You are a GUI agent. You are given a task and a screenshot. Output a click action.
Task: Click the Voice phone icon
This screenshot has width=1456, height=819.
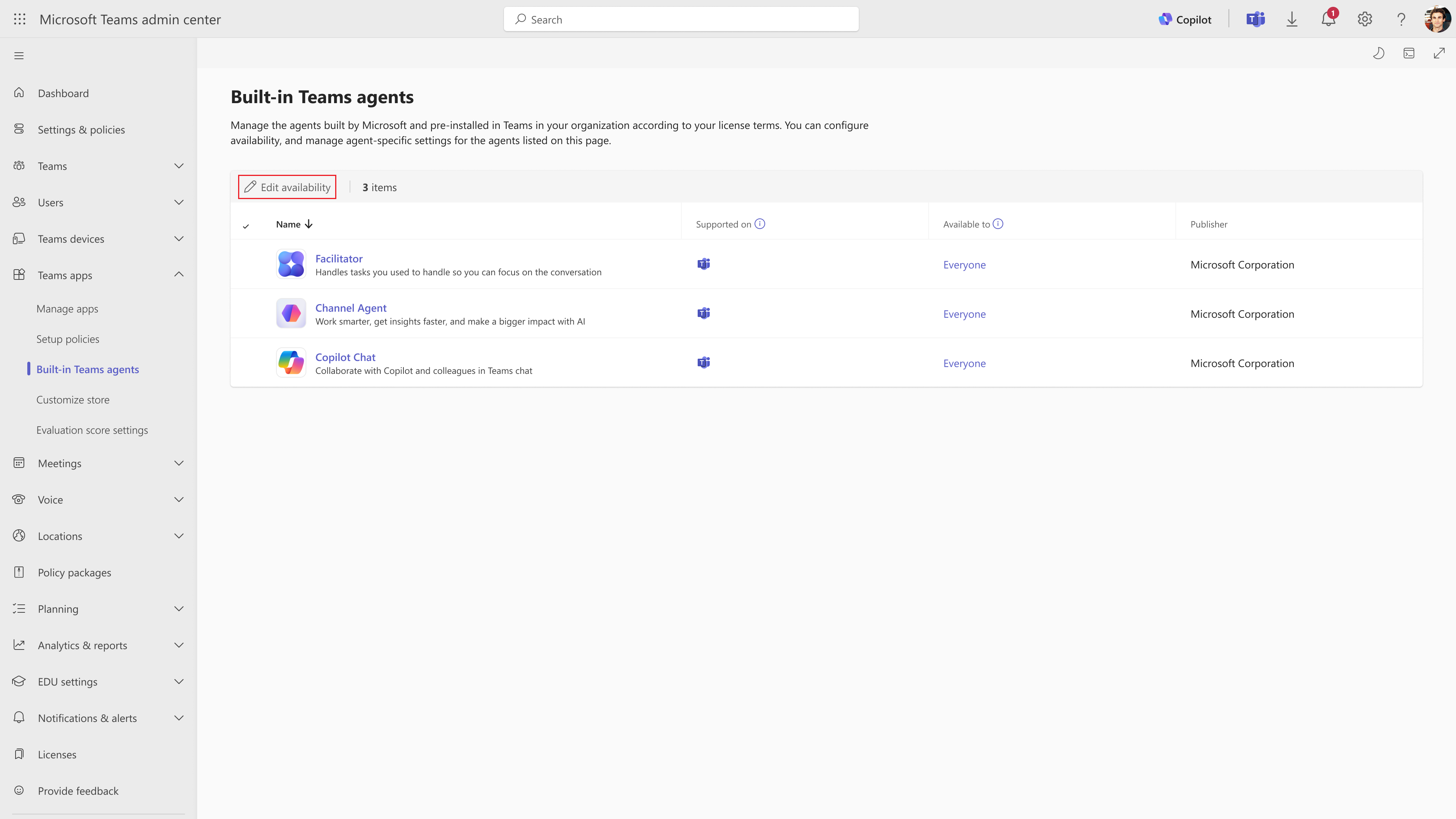(x=19, y=499)
